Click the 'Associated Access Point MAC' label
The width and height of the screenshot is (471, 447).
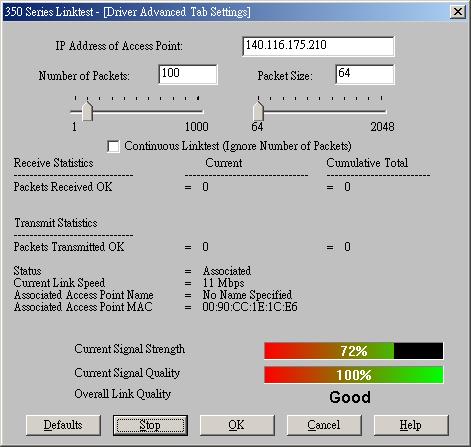point(83,307)
